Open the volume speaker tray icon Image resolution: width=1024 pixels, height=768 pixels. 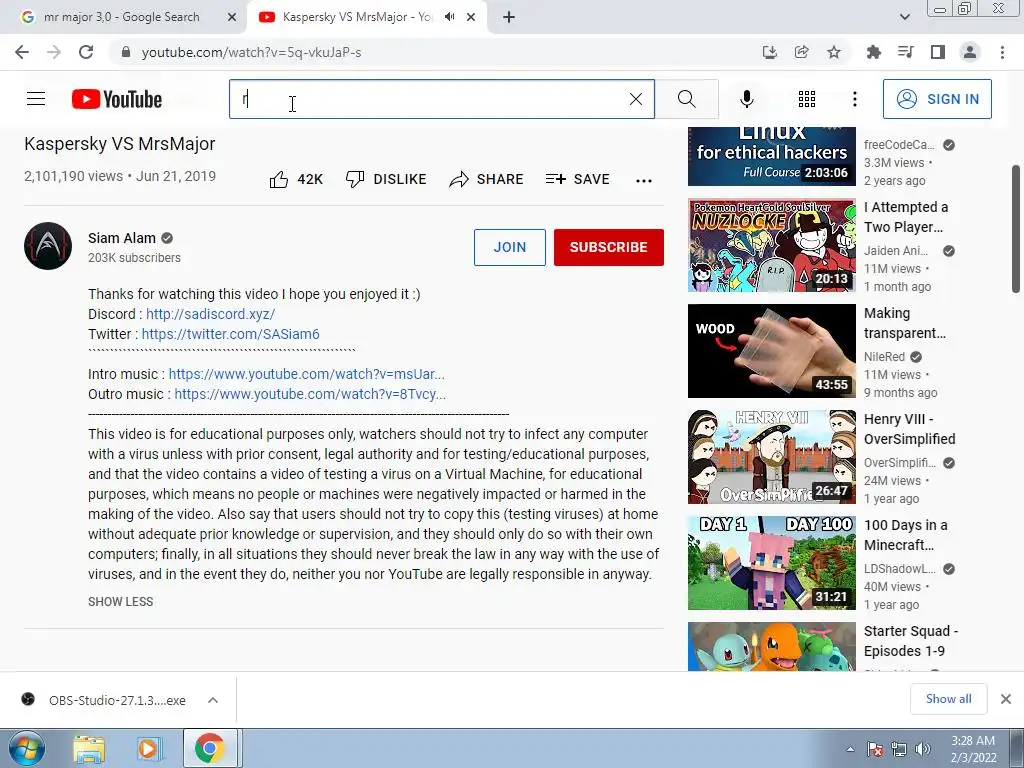tap(923, 749)
